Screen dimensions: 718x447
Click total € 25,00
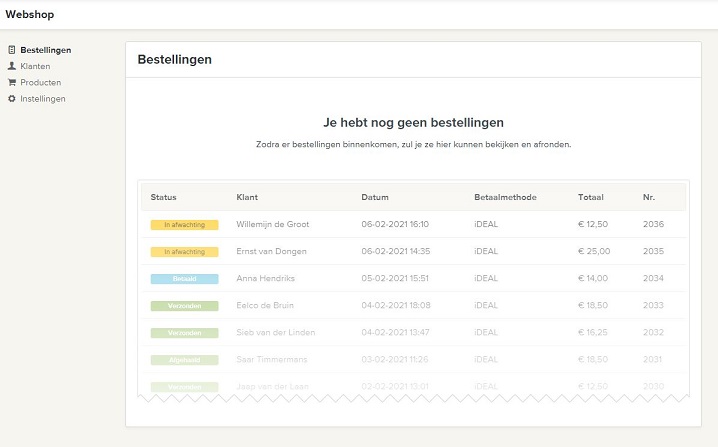(x=594, y=251)
